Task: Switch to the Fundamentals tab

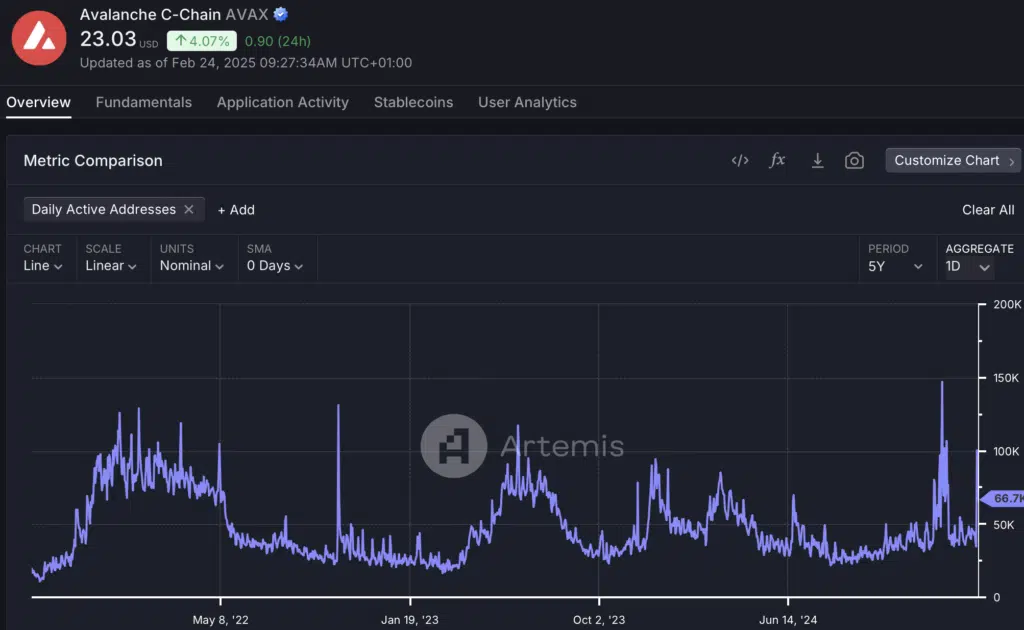Action: pos(144,102)
